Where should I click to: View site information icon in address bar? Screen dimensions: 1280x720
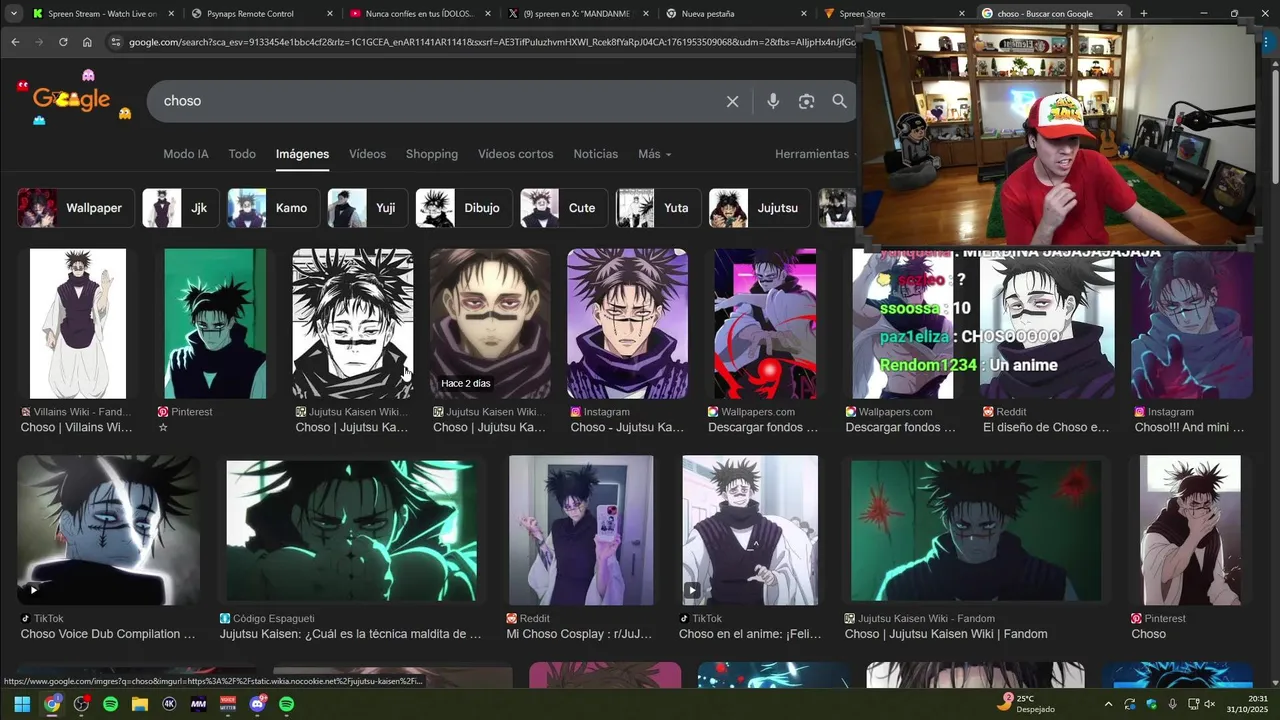116,42
